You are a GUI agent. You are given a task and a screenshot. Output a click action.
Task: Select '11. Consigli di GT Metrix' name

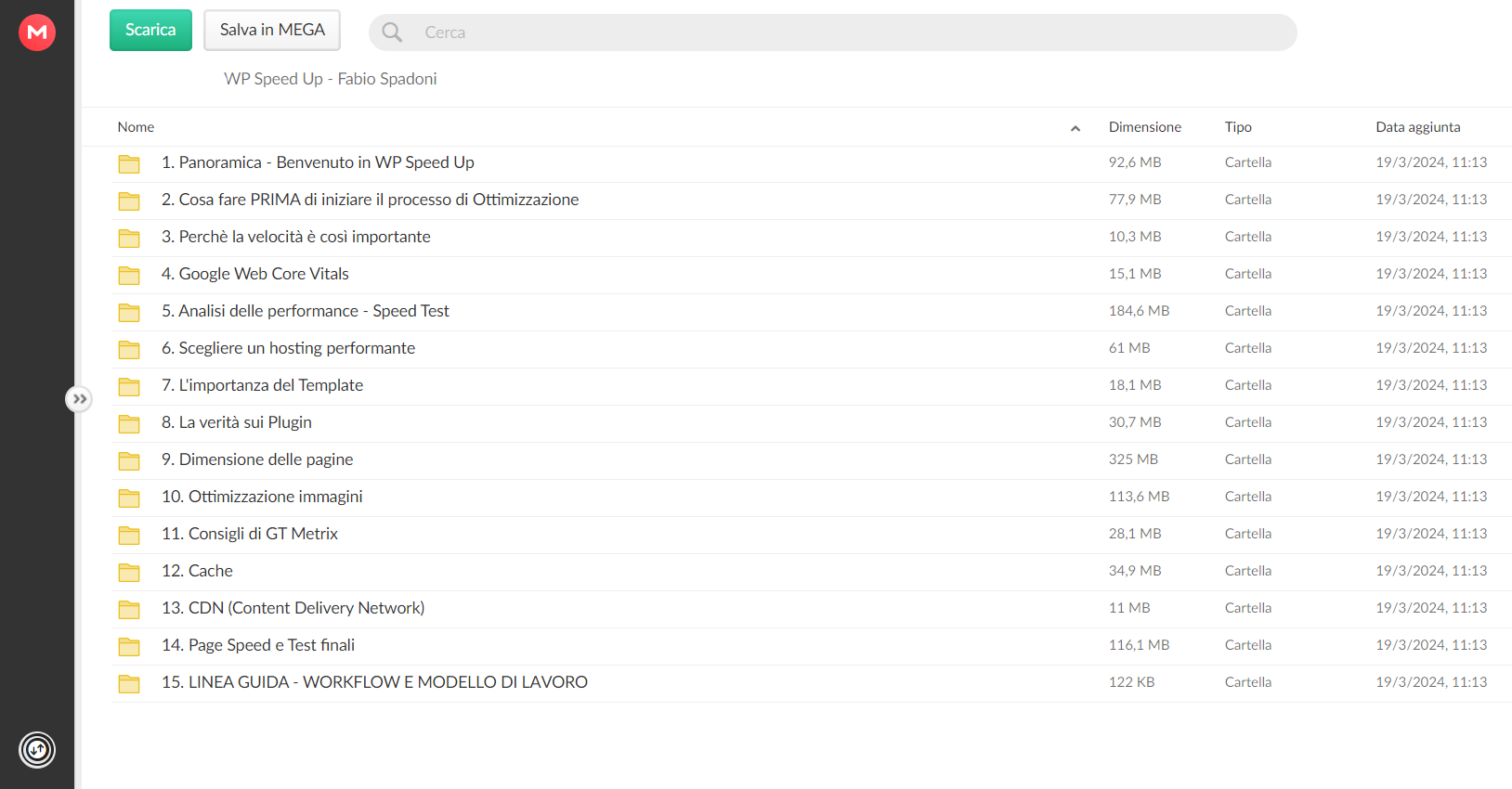click(249, 534)
